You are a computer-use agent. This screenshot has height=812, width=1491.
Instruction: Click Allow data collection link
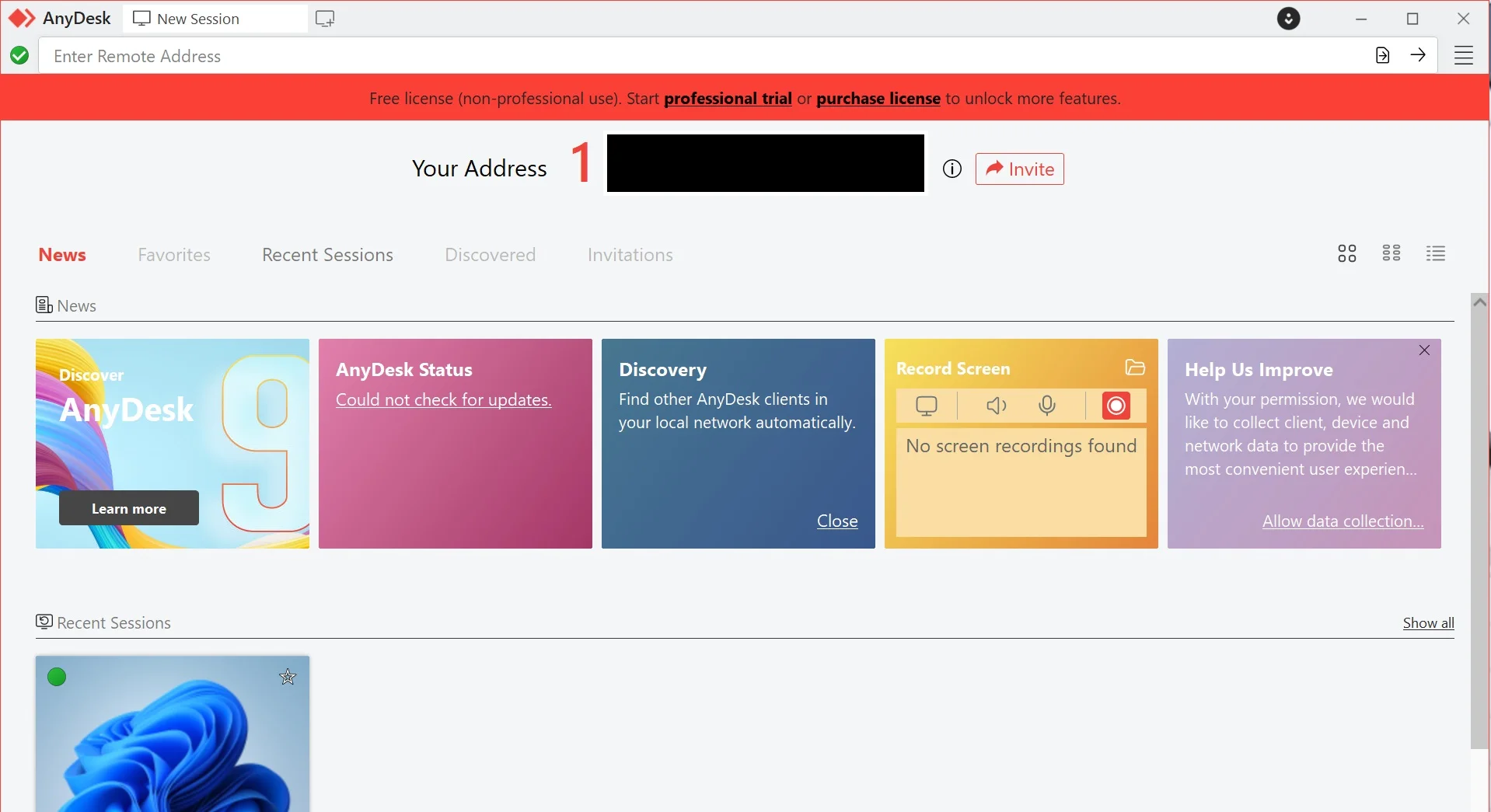tap(1343, 521)
